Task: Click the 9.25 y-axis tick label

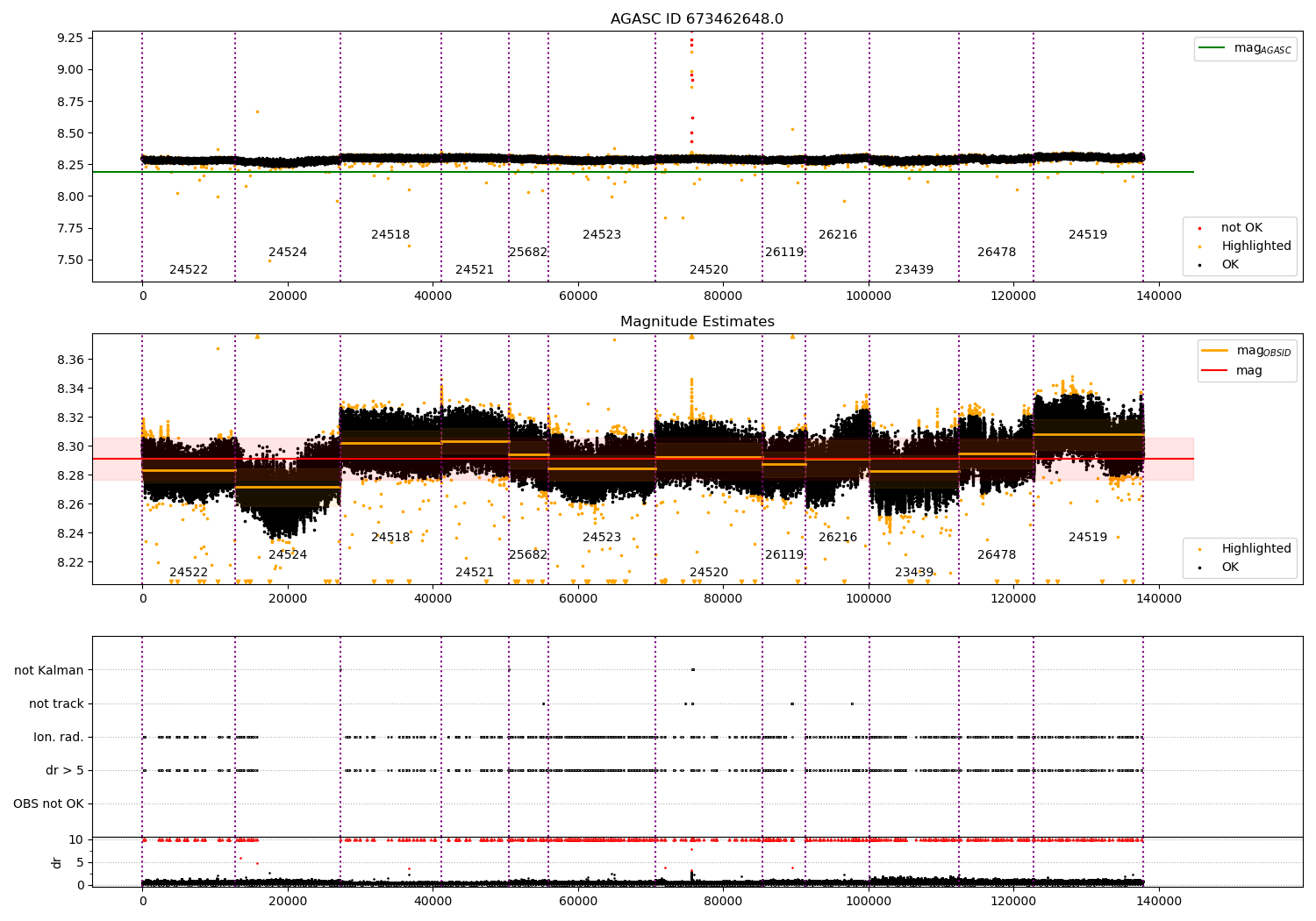Action: [x=70, y=38]
